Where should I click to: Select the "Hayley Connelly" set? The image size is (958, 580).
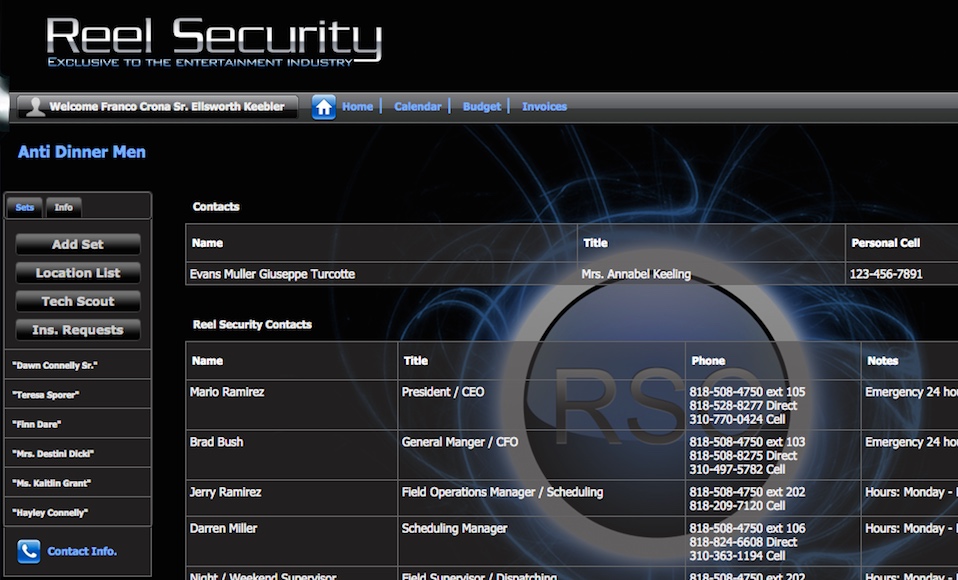coord(78,512)
